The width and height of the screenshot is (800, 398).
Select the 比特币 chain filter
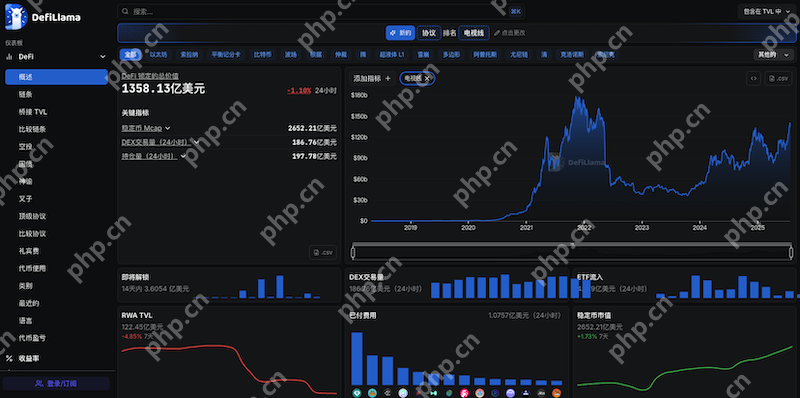click(x=263, y=55)
